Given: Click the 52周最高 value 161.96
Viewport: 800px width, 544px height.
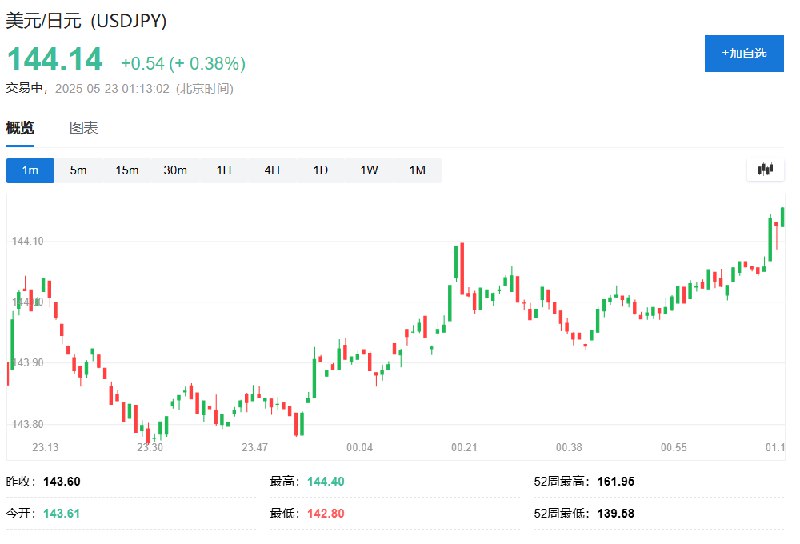Looking at the screenshot, I should point(616,481).
